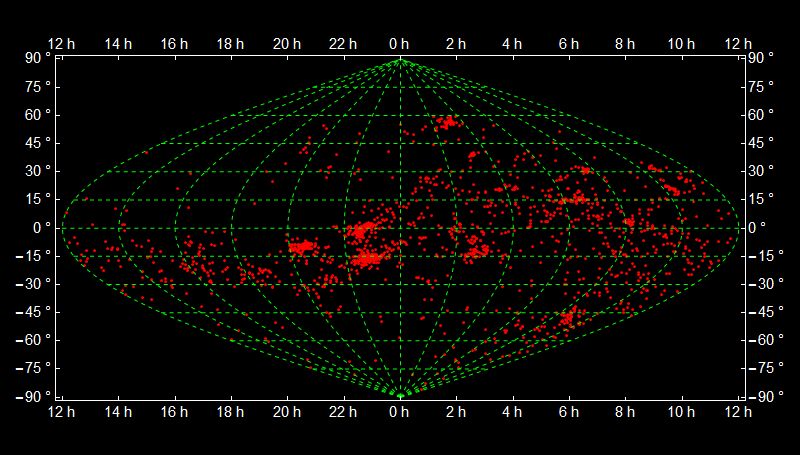
Task: Click "2 h" on the bottom axis
Action: (x=456, y=412)
